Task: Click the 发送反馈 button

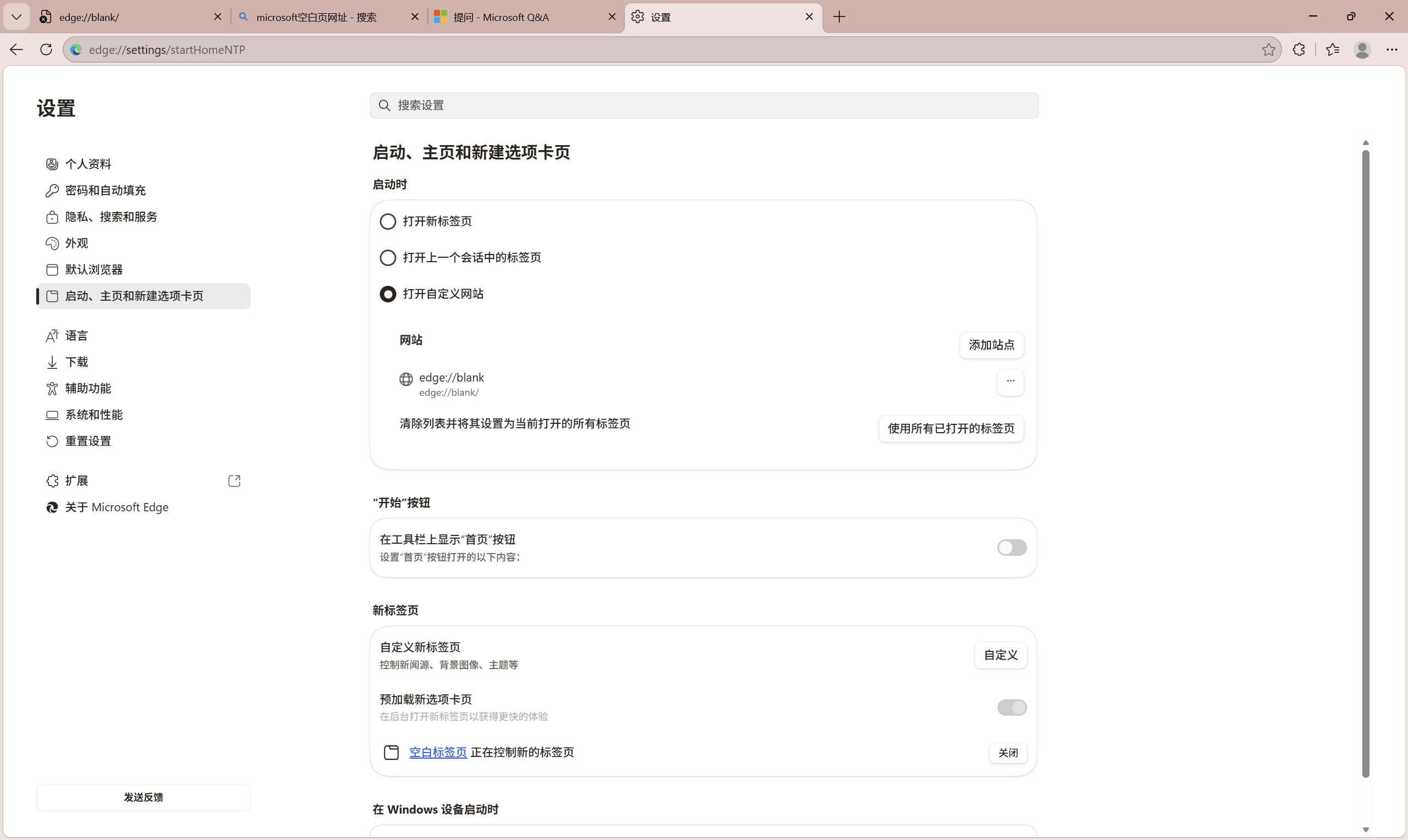Action: [144, 798]
